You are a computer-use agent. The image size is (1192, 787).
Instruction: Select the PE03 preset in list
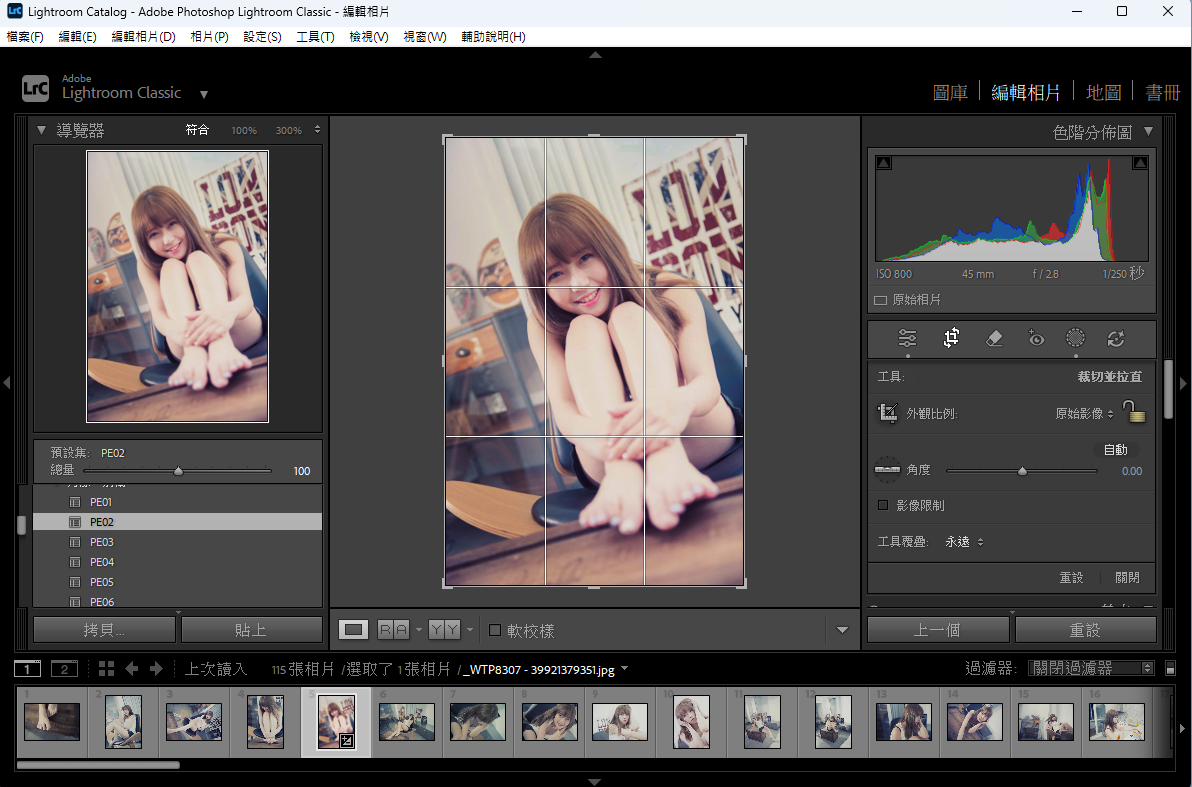click(101, 542)
